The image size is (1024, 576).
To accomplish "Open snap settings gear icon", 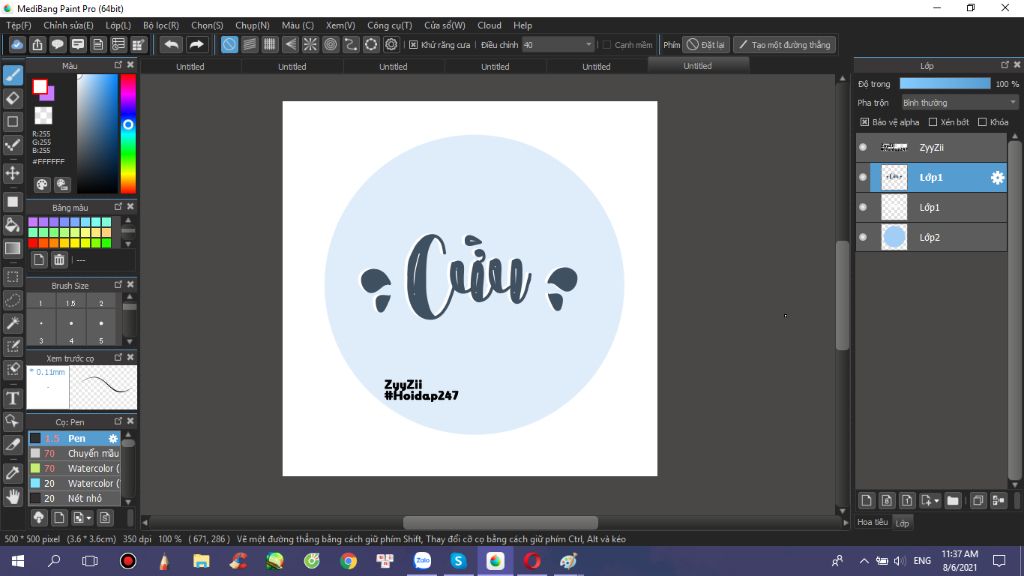I will [391, 44].
